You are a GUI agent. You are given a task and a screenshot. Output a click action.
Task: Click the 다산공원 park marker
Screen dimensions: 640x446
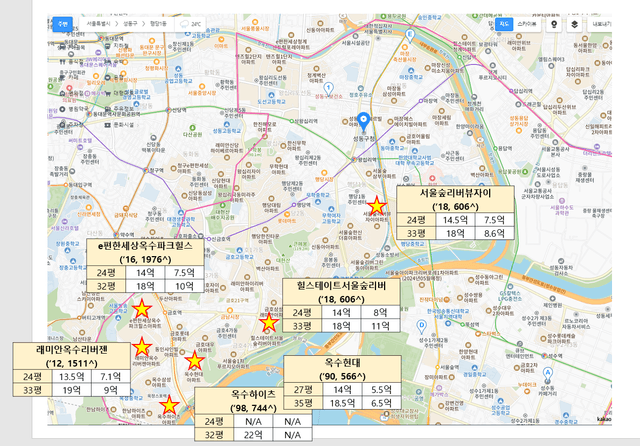click(x=193, y=128)
